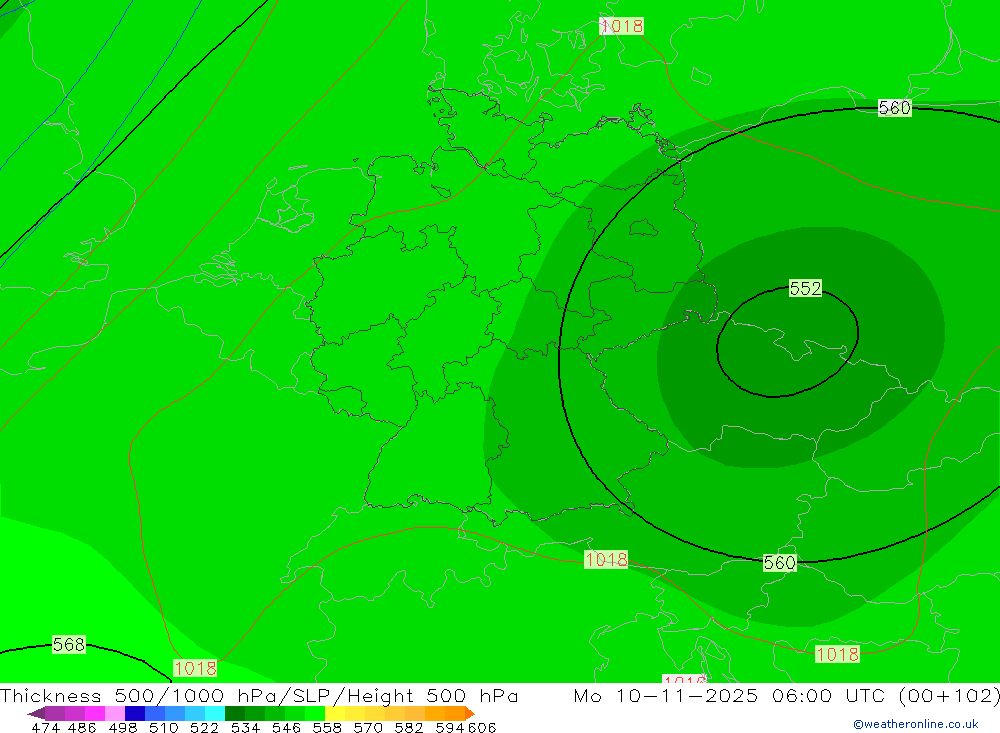This screenshot has width=1000, height=733.
Task: Click the 1018 label beside the 568 label
Action: 195,669
